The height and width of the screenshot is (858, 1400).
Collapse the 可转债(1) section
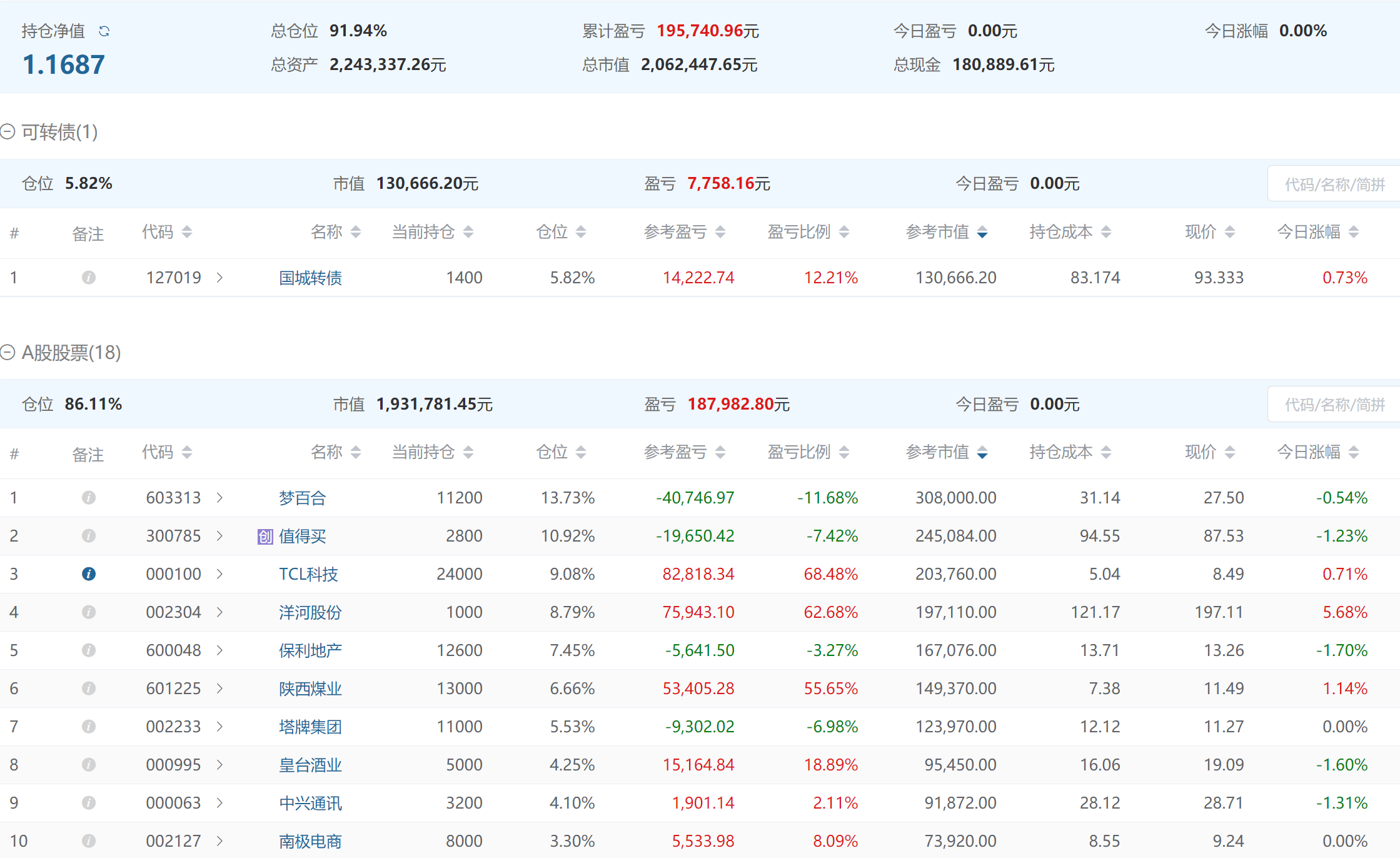[8, 132]
